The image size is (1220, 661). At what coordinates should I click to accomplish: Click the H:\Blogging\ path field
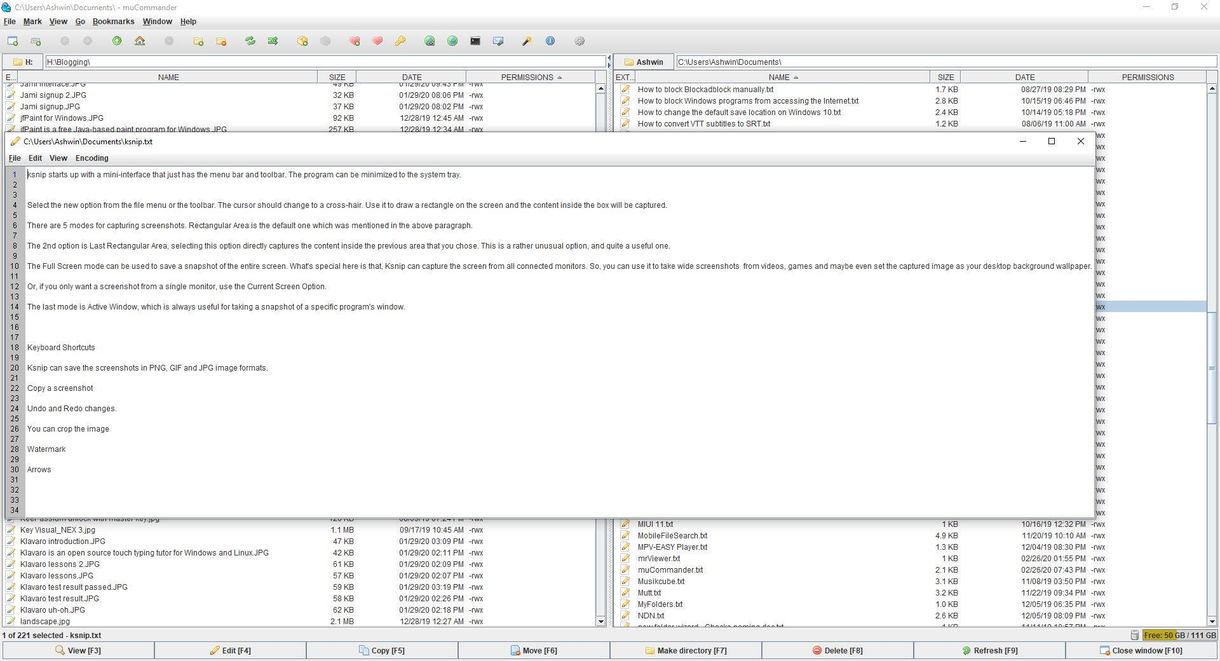pyautogui.click(x=325, y=62)
